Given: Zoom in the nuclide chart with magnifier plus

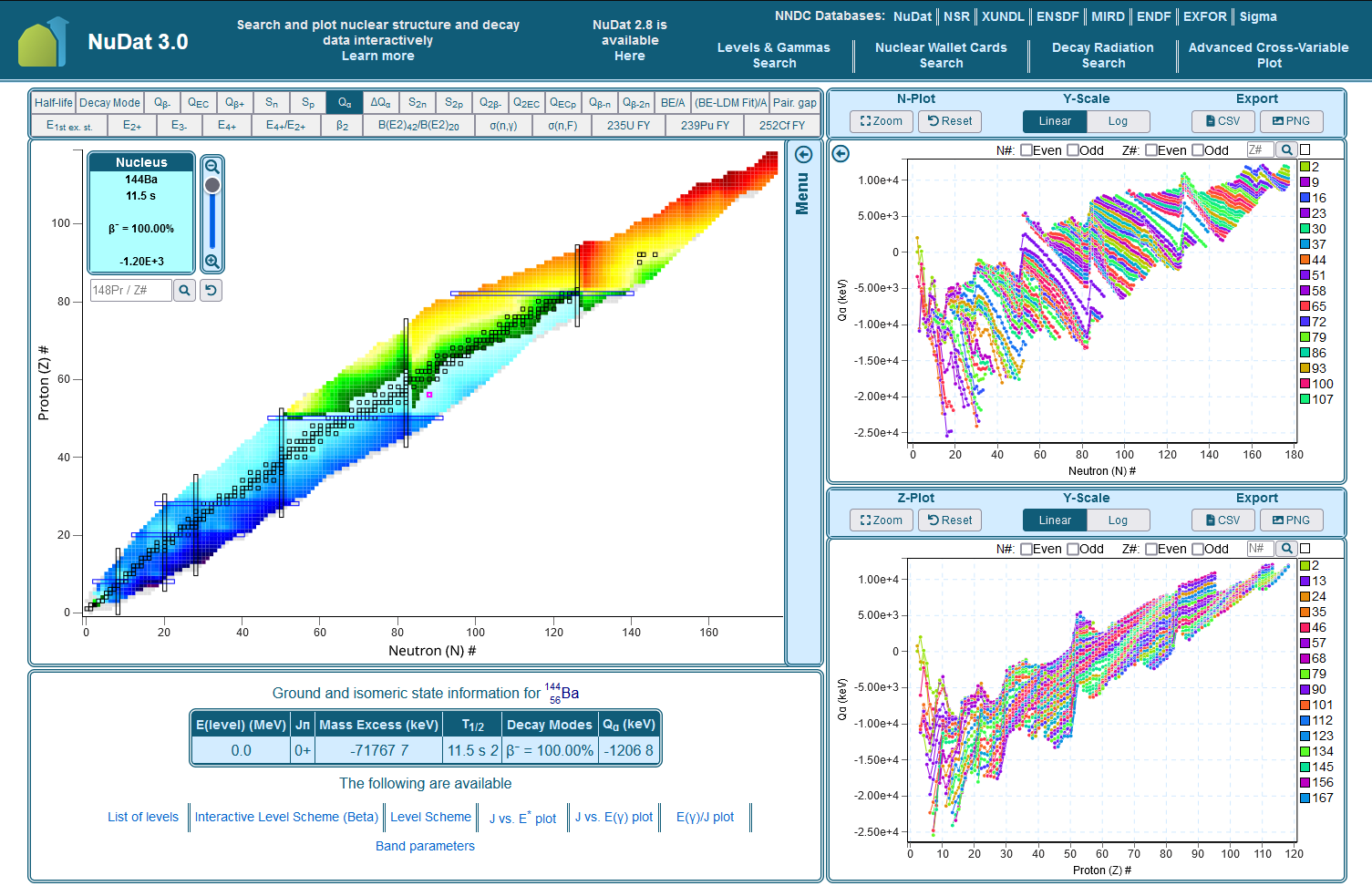Looking at the screenshot, I should [212, 262].
